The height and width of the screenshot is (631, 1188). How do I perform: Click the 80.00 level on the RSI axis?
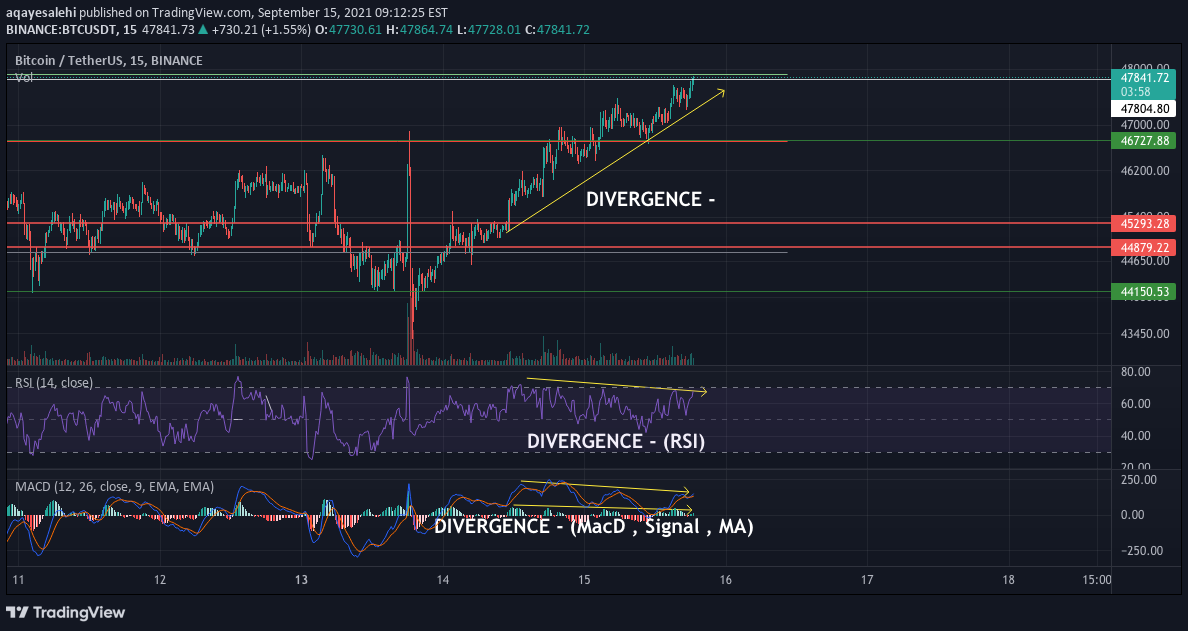tap(1136, 371)
